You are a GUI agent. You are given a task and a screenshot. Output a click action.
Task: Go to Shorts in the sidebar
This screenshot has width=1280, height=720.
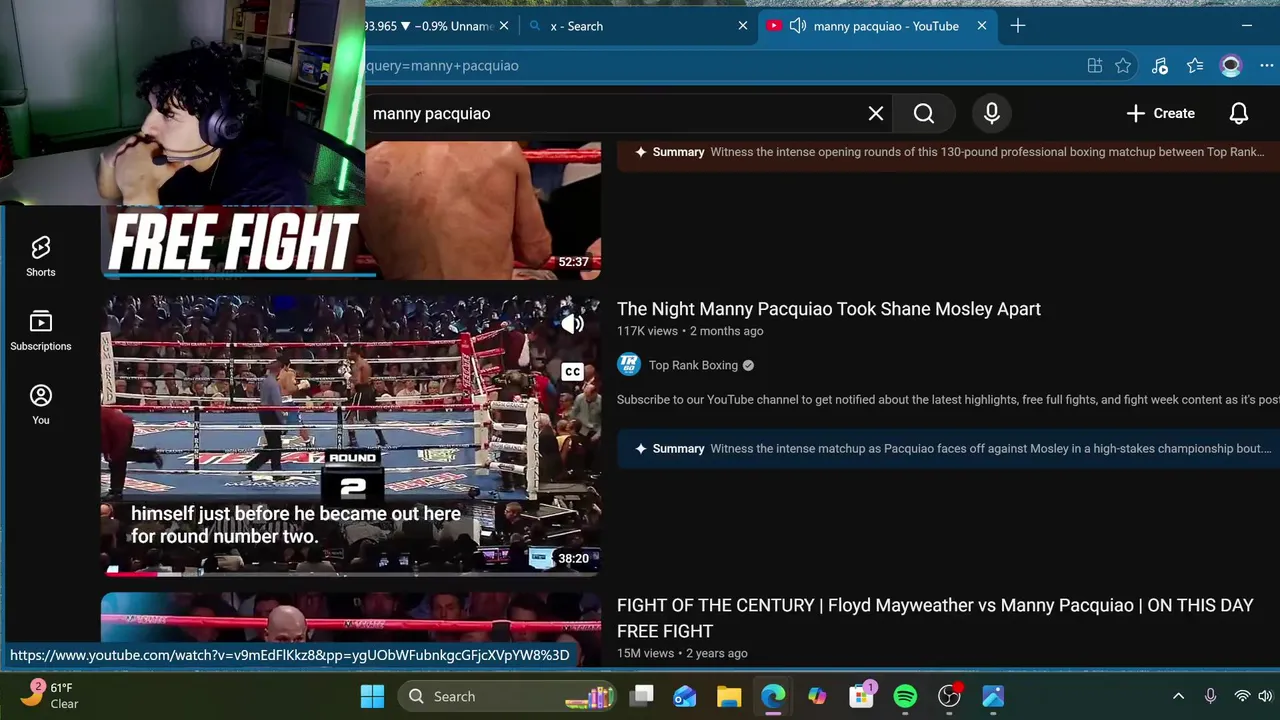pyautogui.click(x=41, y=257)
